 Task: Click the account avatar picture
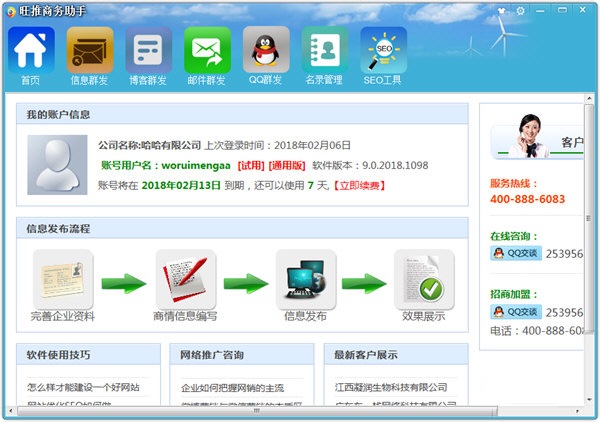57,165
